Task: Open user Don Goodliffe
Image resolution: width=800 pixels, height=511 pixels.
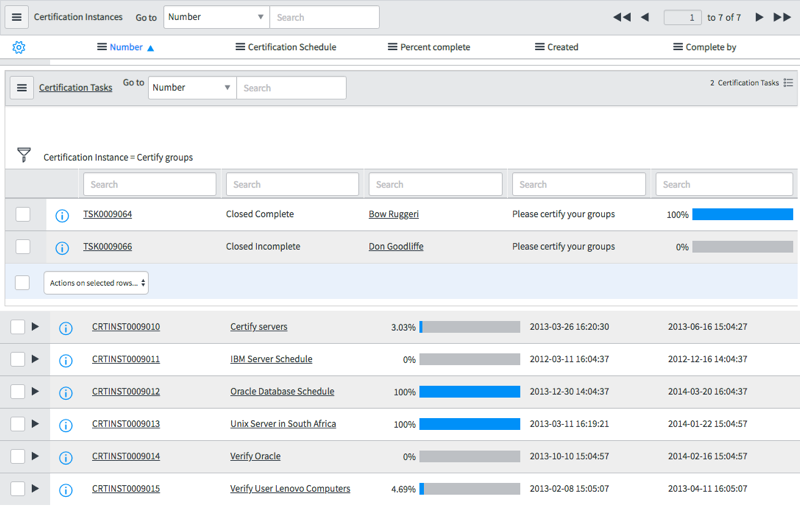Action: pos(396,246)
